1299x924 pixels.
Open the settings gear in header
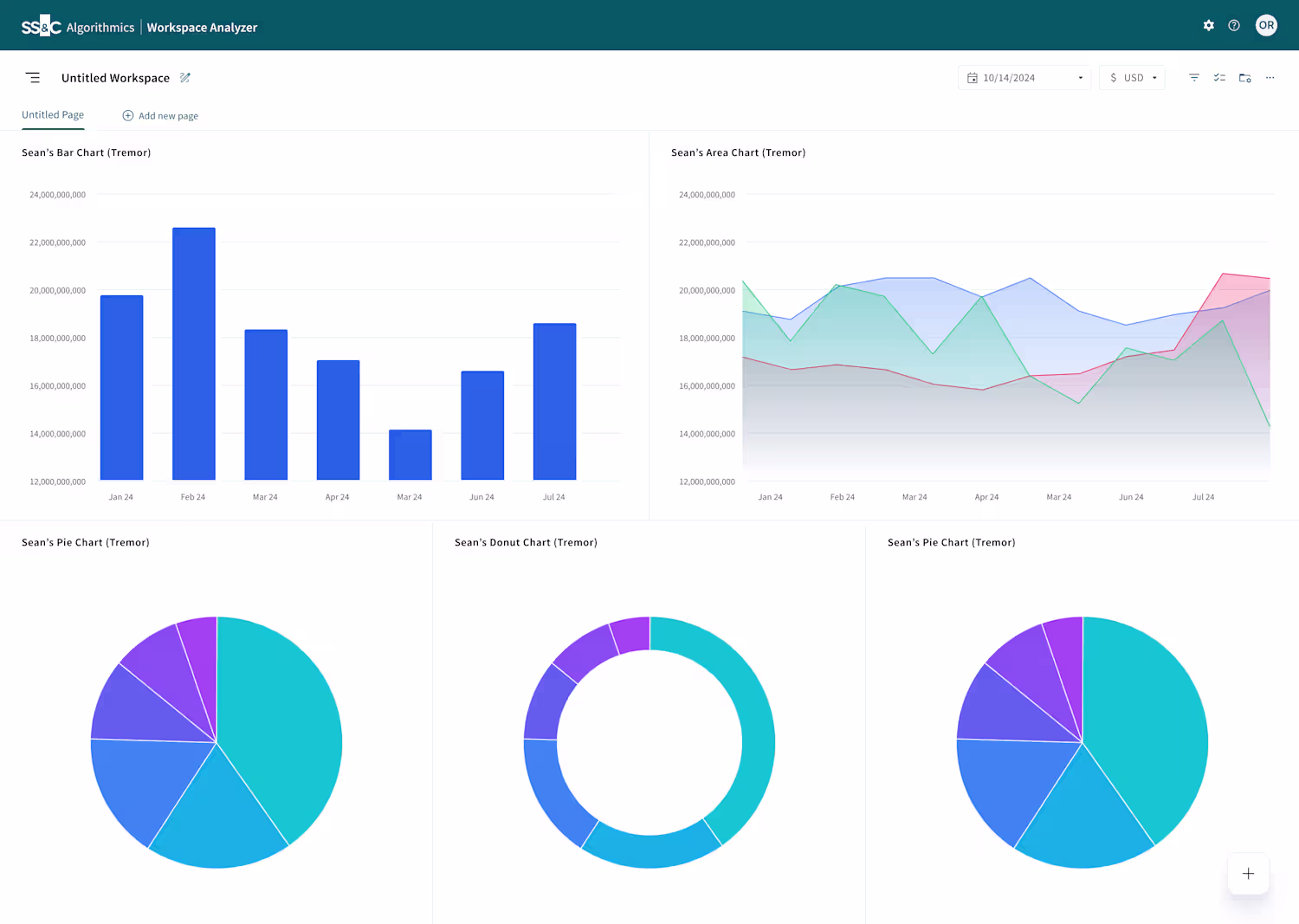coord(1209,26)
